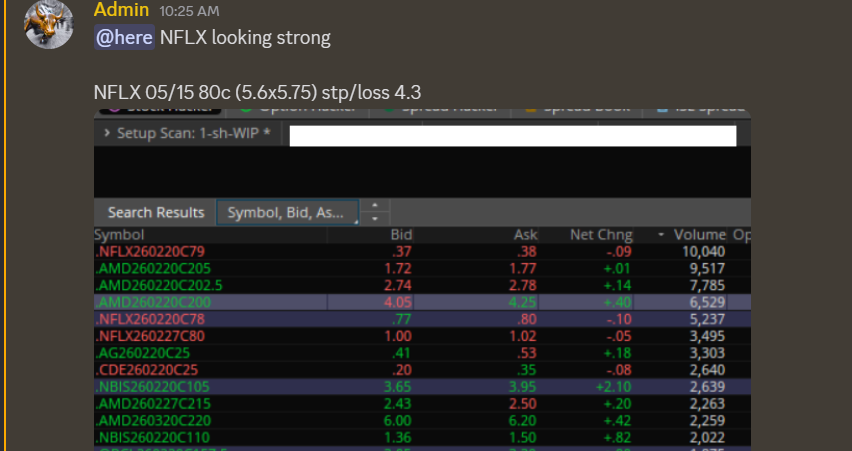Click the +2.10 net change value
Screen dimensions: 852x451
coord(613,387)
